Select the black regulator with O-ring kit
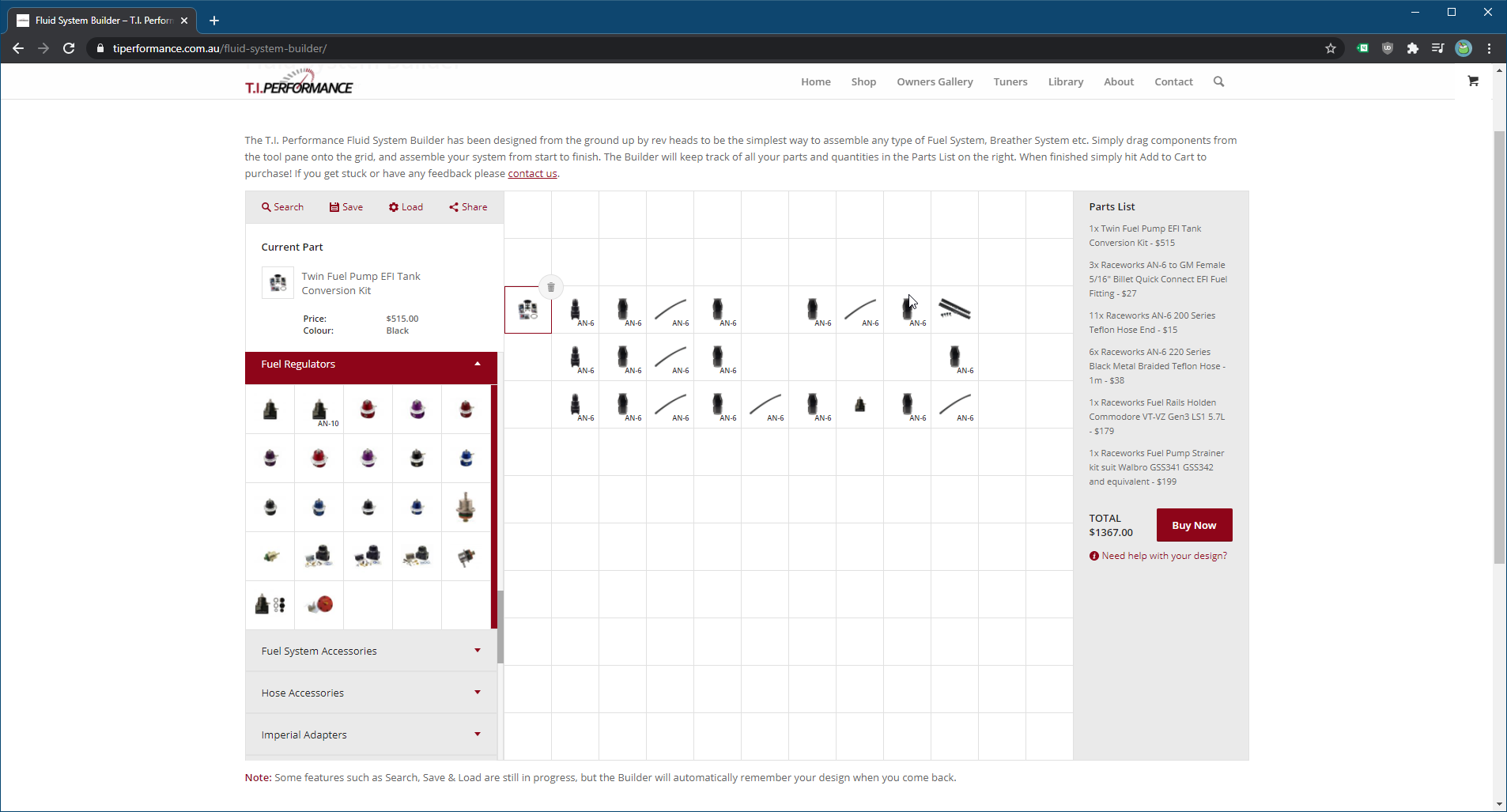The width and height of the screenshot is (1507, 812). coord(270,605)
